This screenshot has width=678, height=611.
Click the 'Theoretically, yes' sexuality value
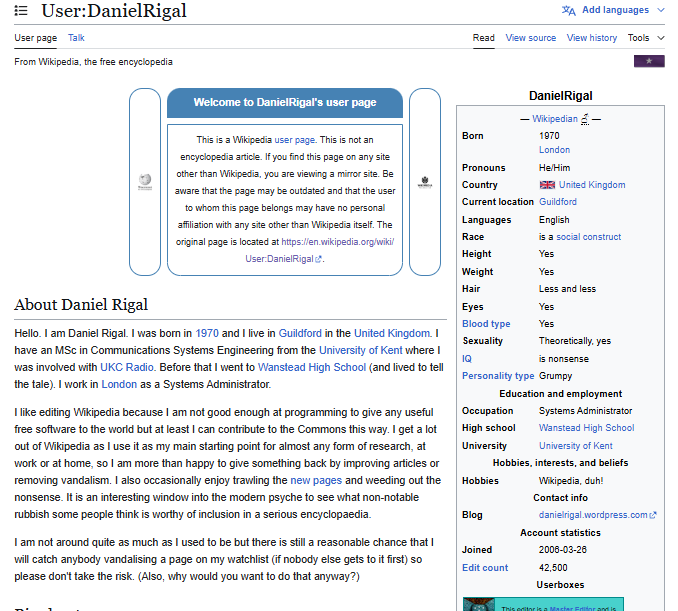point(575,341)
